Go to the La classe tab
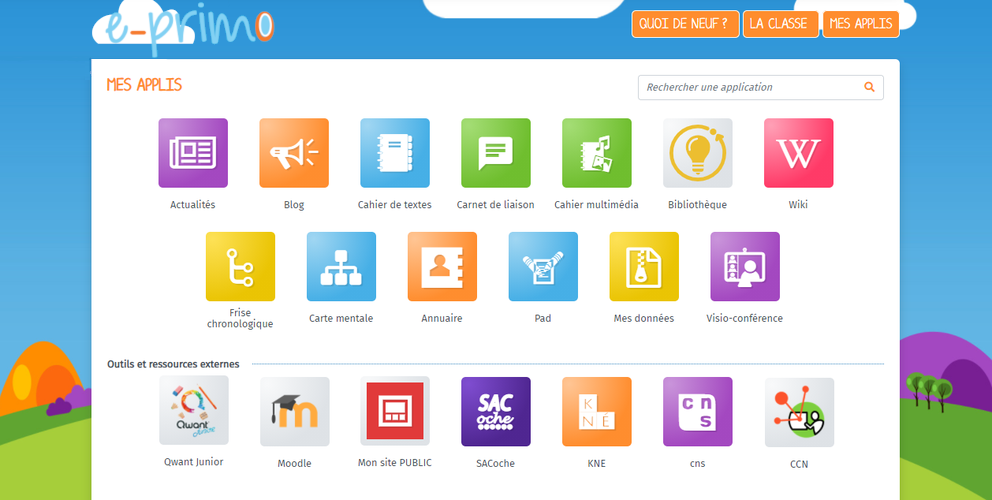 (781, 24)
